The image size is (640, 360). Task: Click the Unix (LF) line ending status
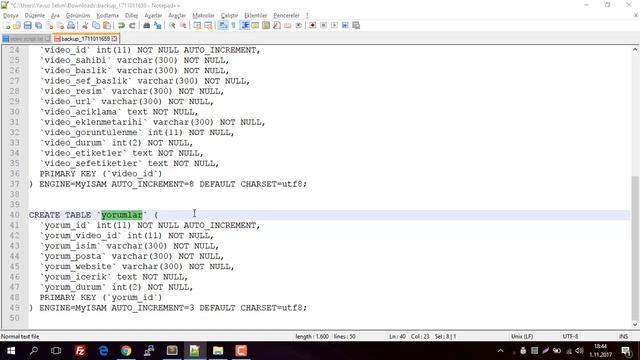click(522, 337)
